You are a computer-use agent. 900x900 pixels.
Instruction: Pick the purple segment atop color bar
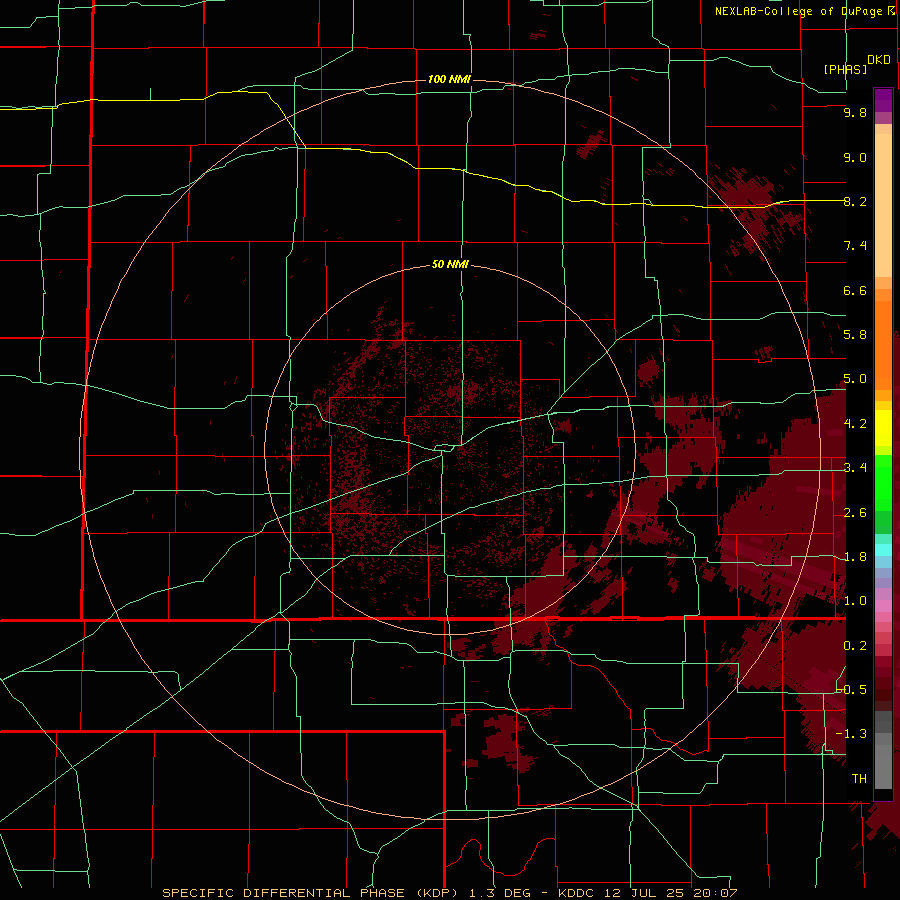883,100
